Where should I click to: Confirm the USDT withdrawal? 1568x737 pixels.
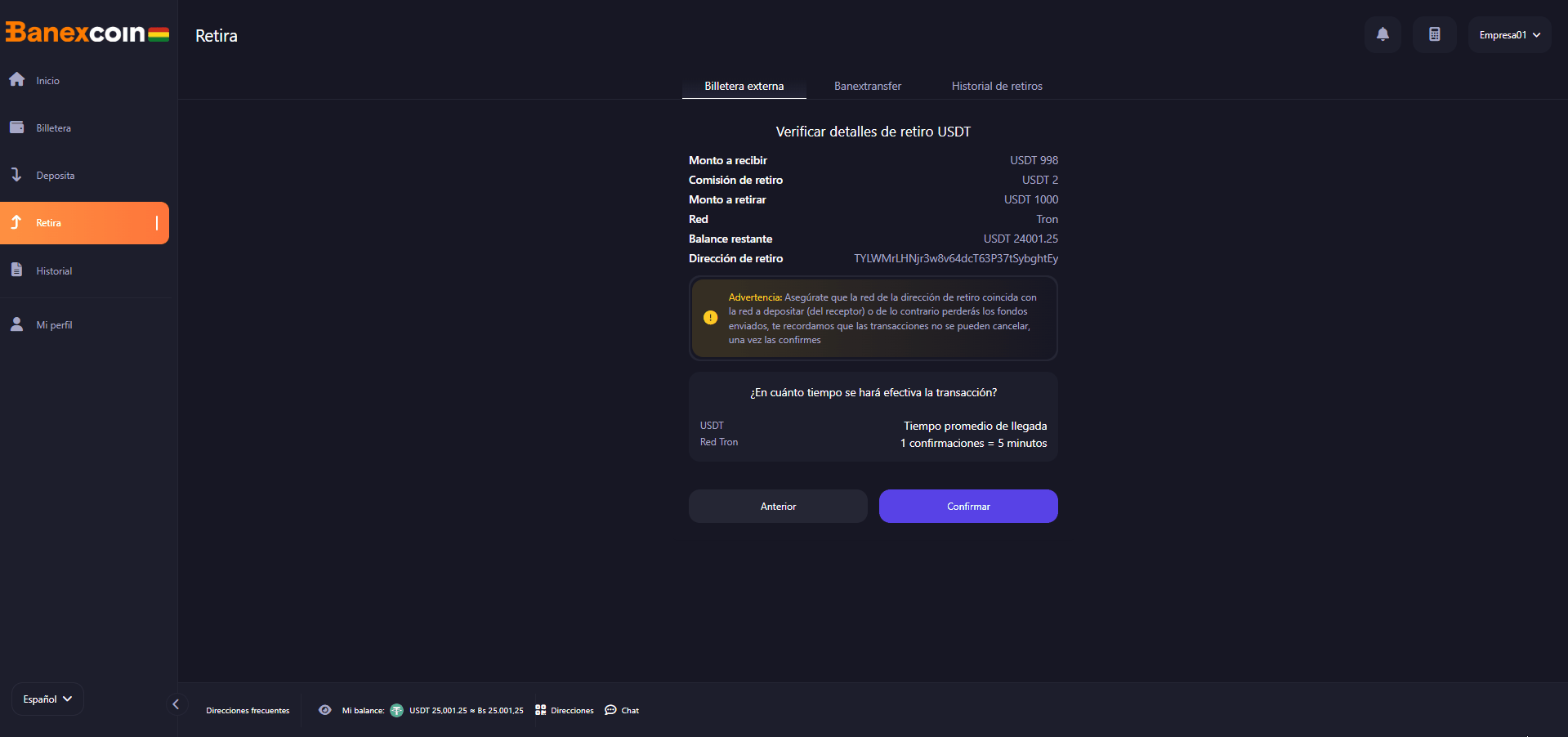coord(968,506)
